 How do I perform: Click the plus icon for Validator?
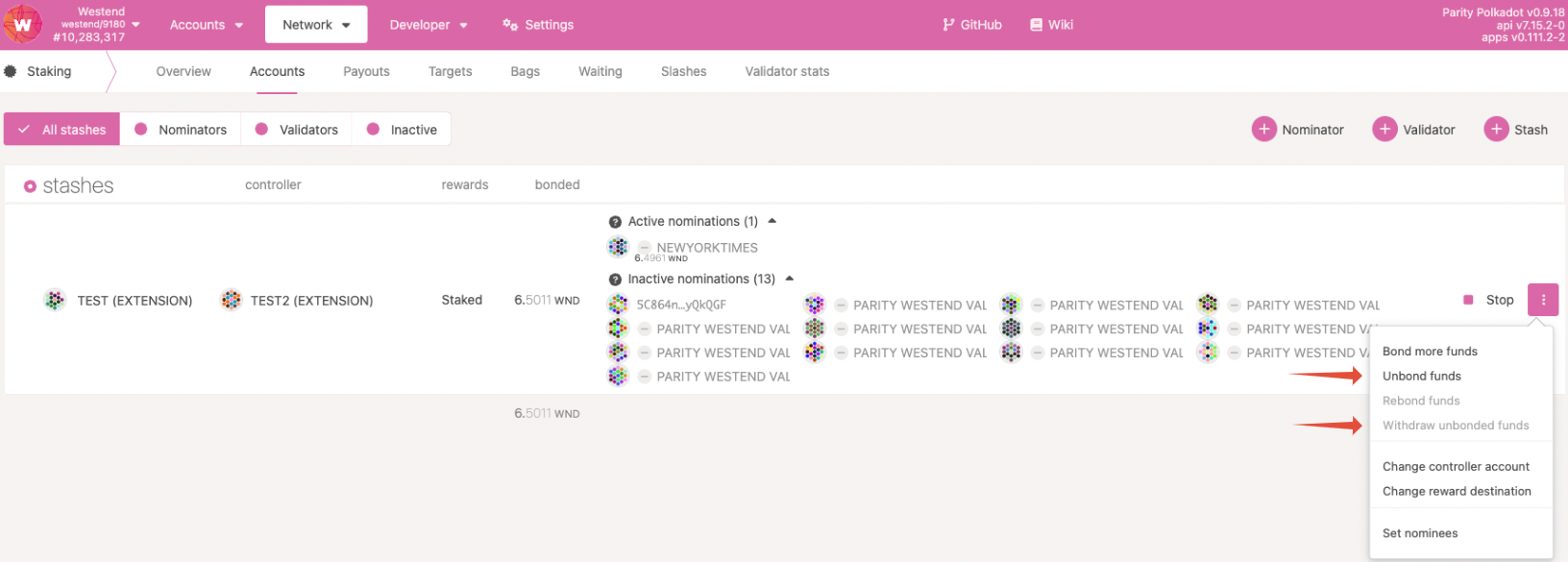tap(1384, 129)
